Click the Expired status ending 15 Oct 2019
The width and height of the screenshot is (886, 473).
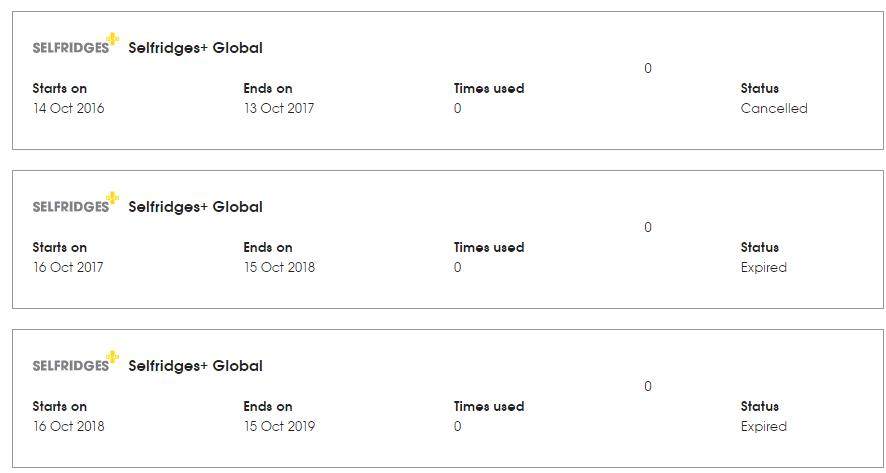coord(763,426)
